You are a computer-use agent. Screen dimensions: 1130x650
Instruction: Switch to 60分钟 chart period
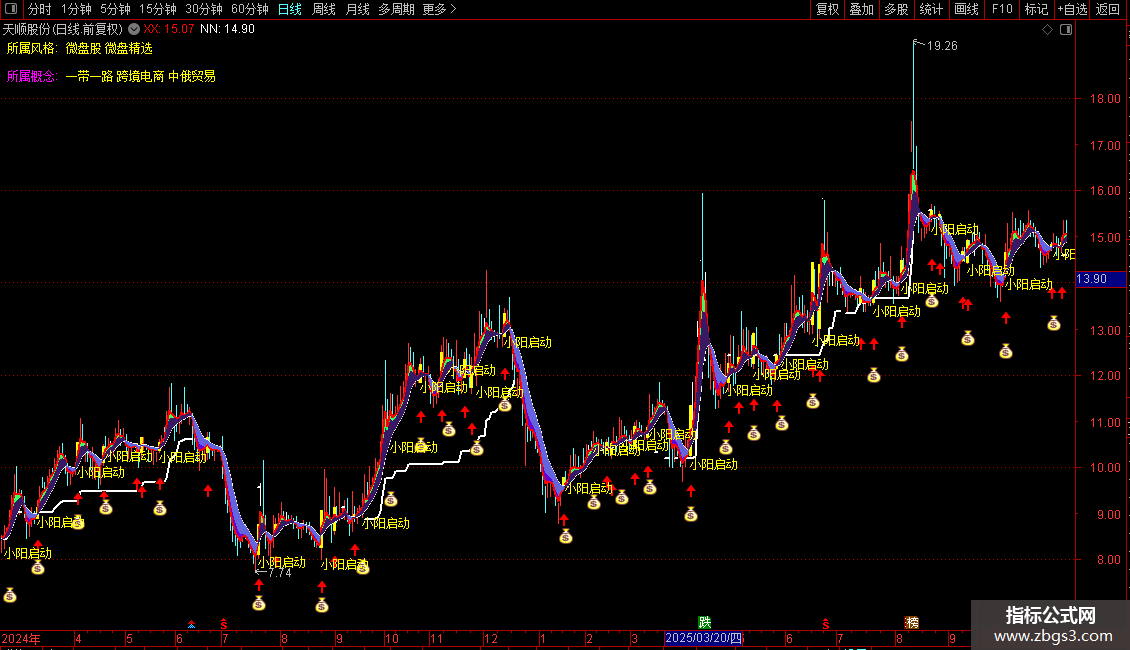[x=250, y=9]
